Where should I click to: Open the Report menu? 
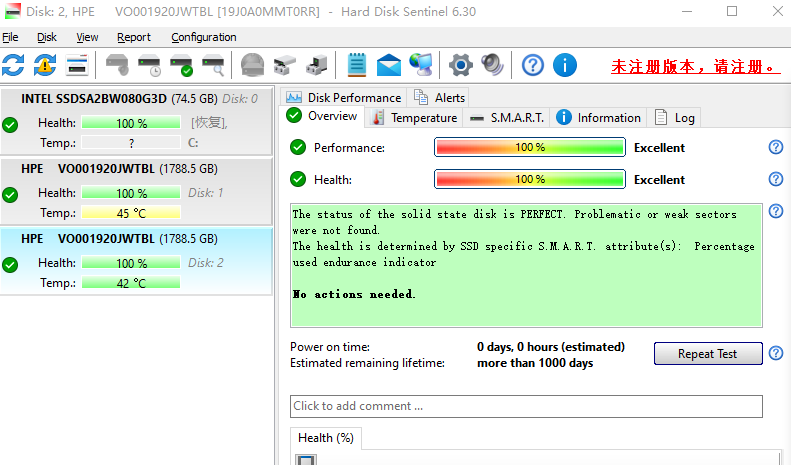point(133,37)
